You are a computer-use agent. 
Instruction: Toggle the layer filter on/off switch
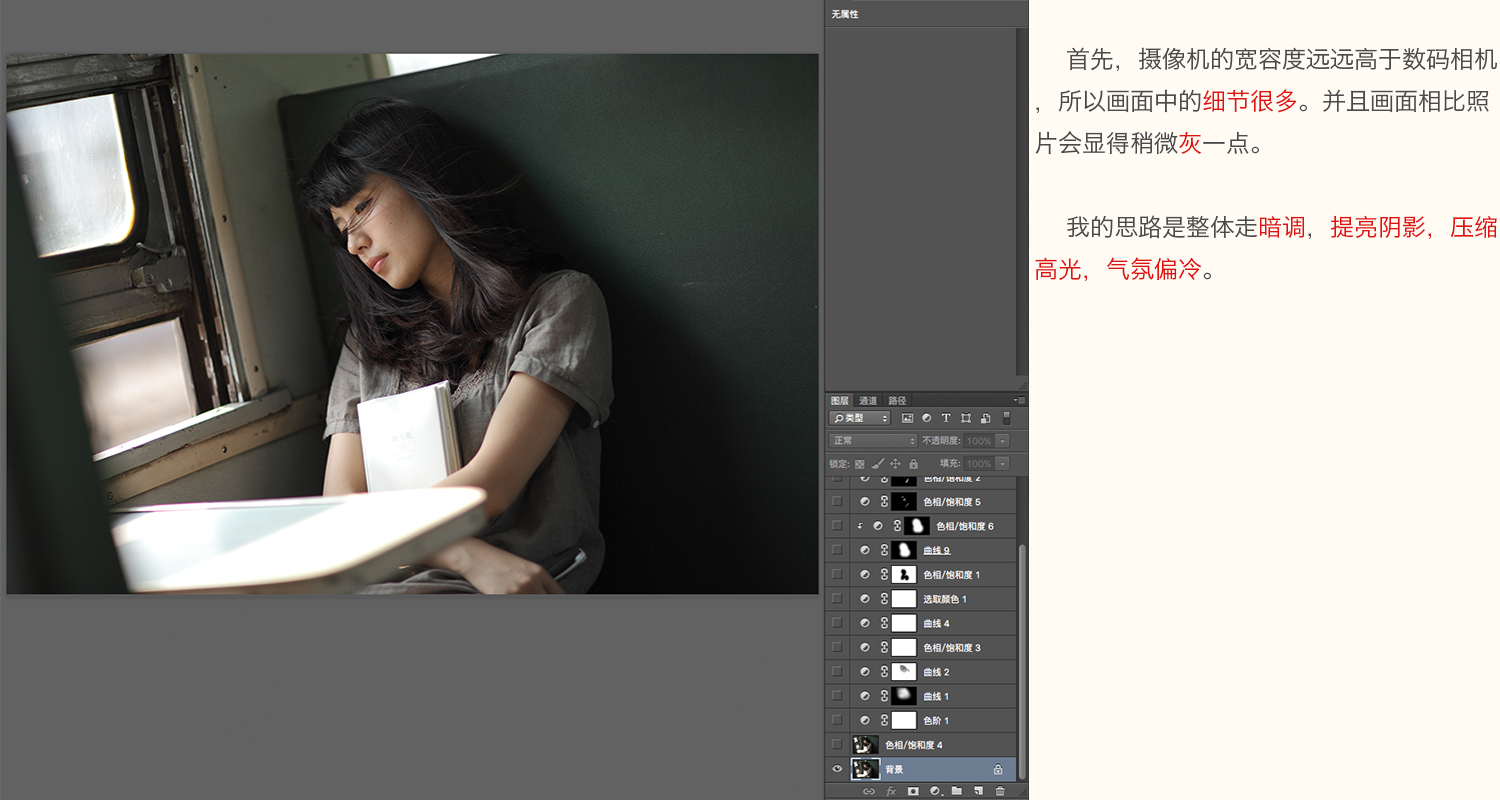tap(1007, 418)
